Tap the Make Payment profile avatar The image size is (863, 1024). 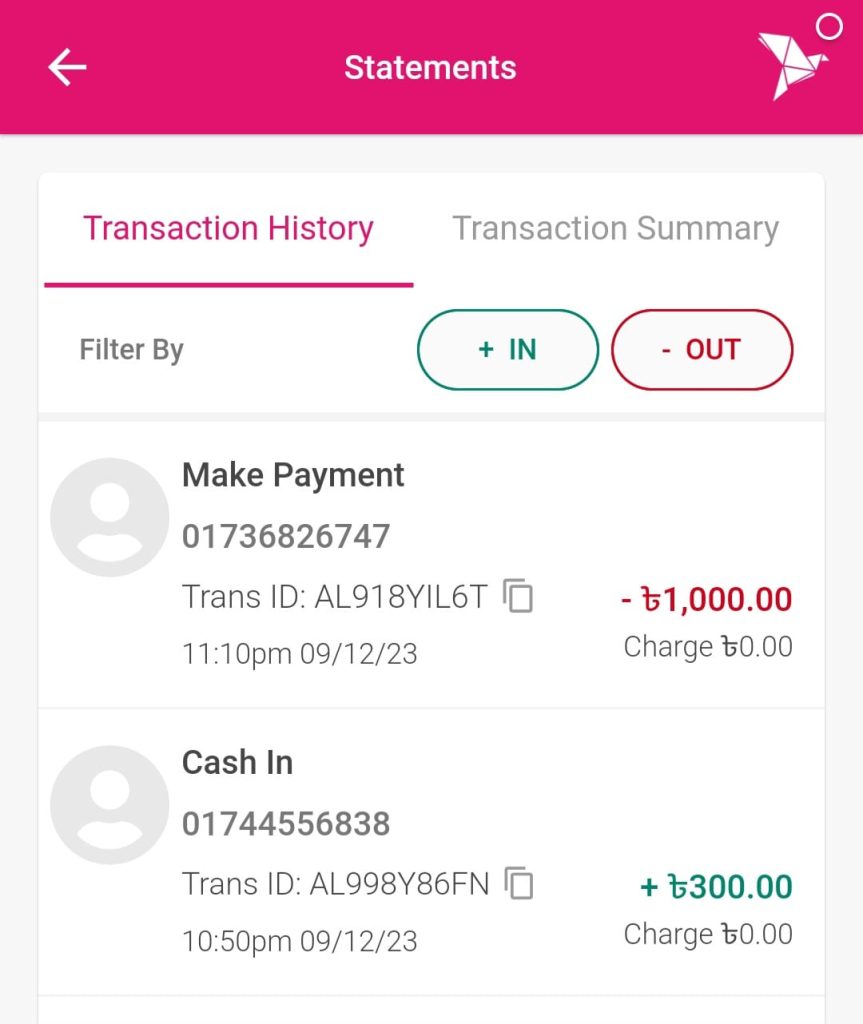(109, 517)
